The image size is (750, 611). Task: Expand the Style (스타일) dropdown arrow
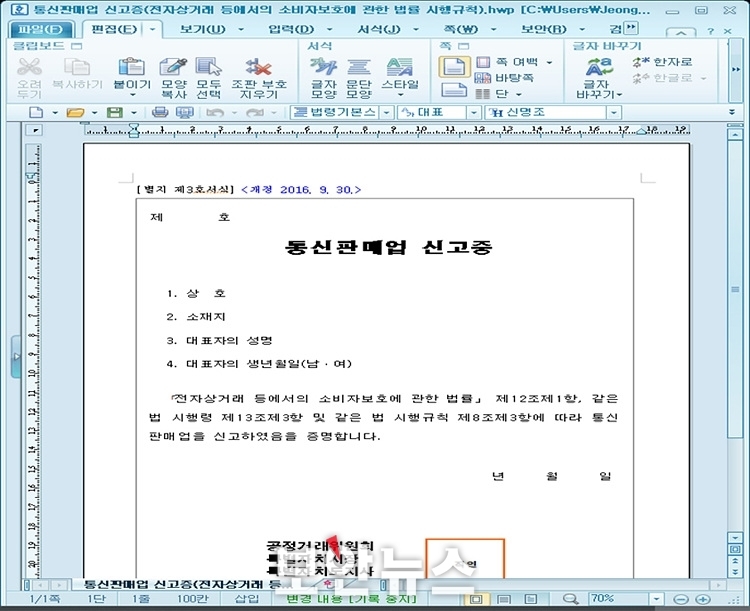tap(400, 95)
